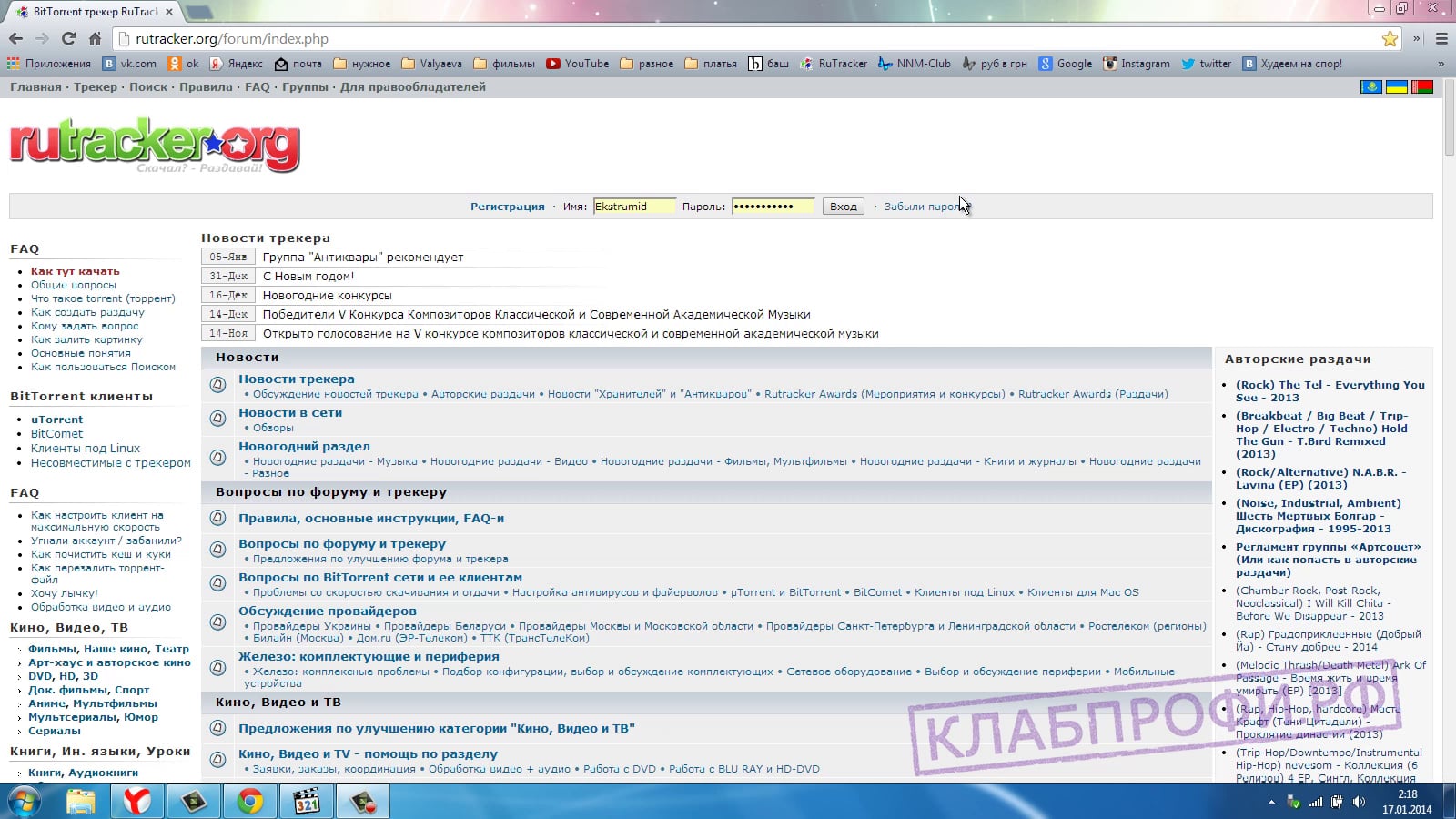1456x819 pixels.
Task: Open the RuTracker bookmark
Action: pos(834,64)
